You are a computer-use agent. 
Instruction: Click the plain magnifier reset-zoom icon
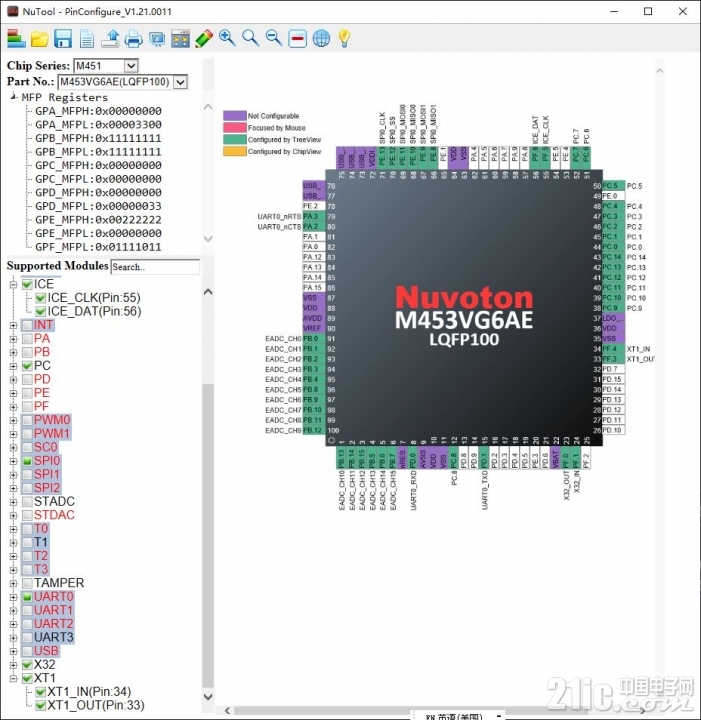(251, 39)
